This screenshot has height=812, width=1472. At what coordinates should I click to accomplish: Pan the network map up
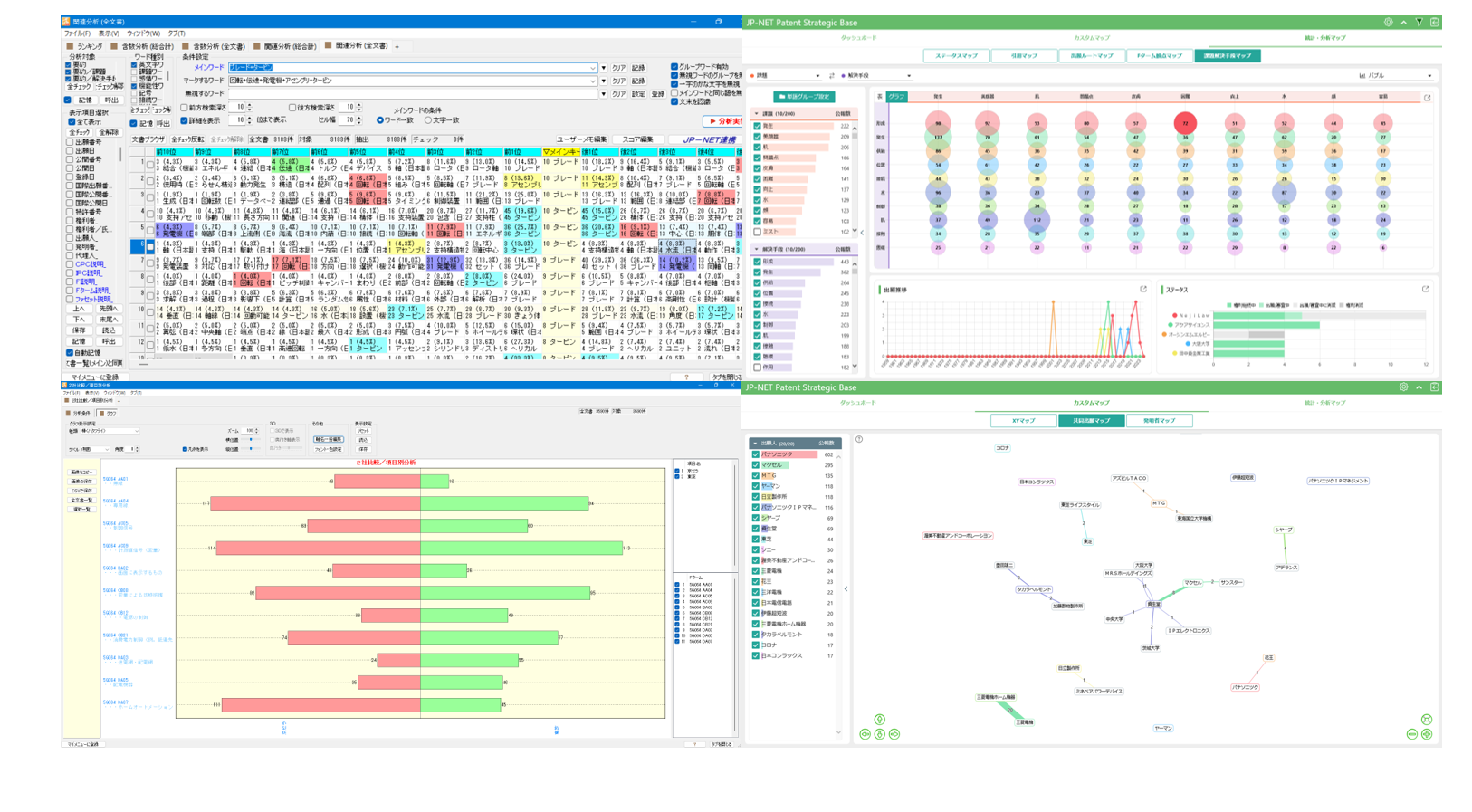coord(879,721)
